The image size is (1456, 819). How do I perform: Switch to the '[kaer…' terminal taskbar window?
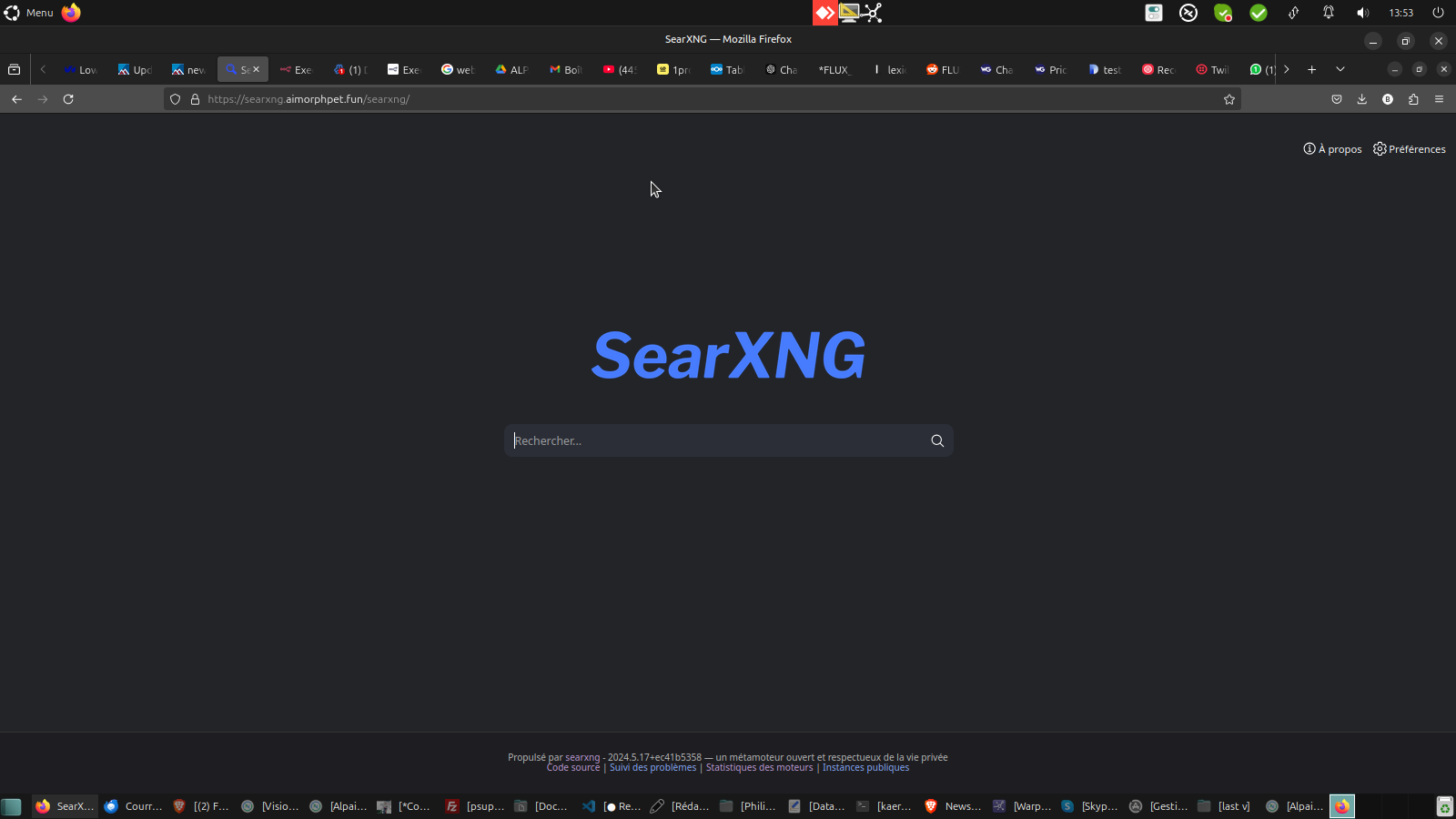885,806
